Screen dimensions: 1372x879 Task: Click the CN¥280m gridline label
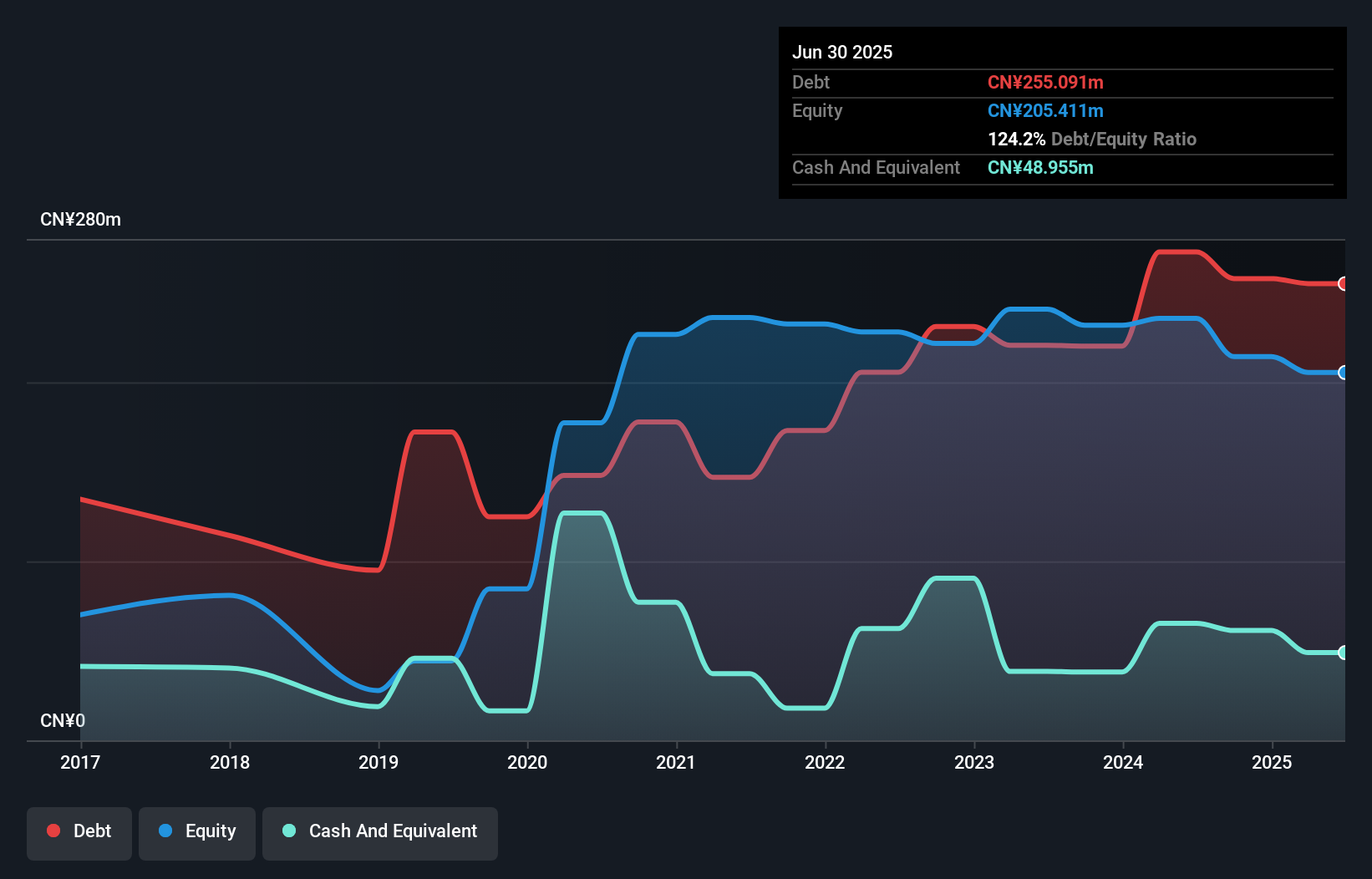pos(81,219)
